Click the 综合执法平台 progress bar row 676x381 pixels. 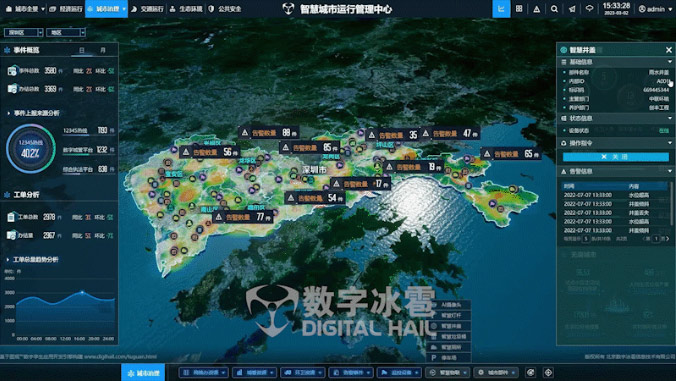(88, 169)
